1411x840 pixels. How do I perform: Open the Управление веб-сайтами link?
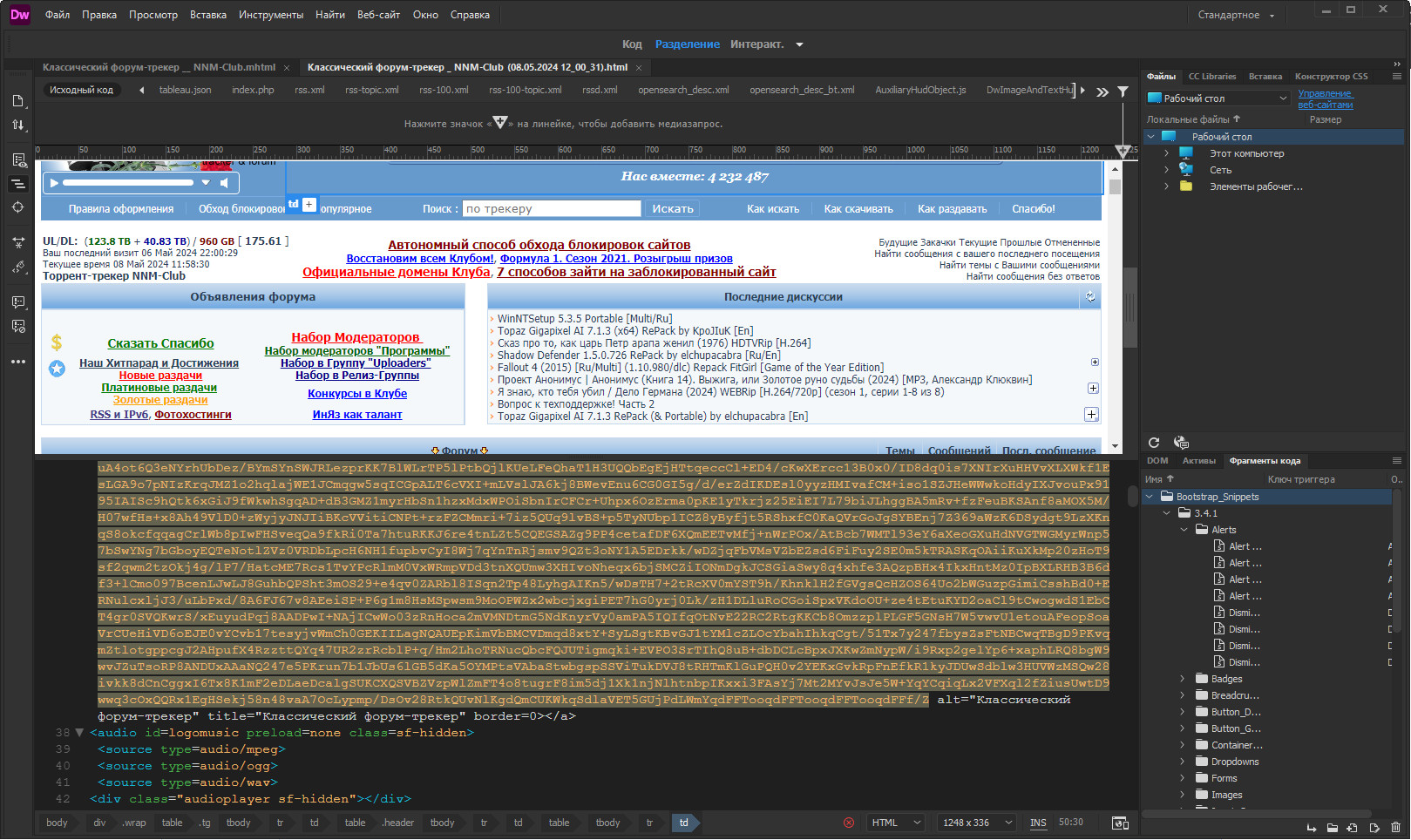[1326, 99]
